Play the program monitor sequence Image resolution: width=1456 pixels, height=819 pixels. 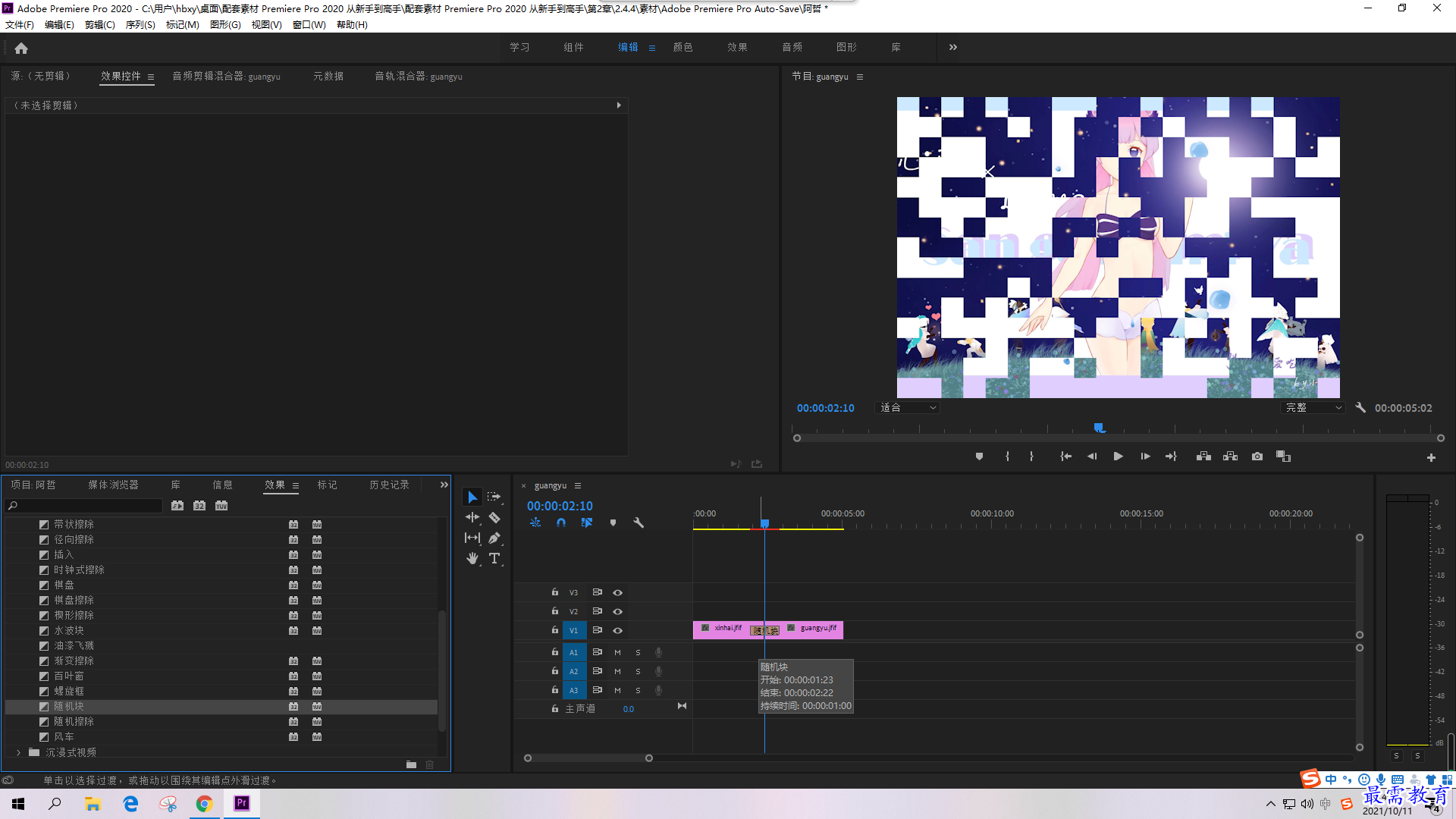[1118, 457]
